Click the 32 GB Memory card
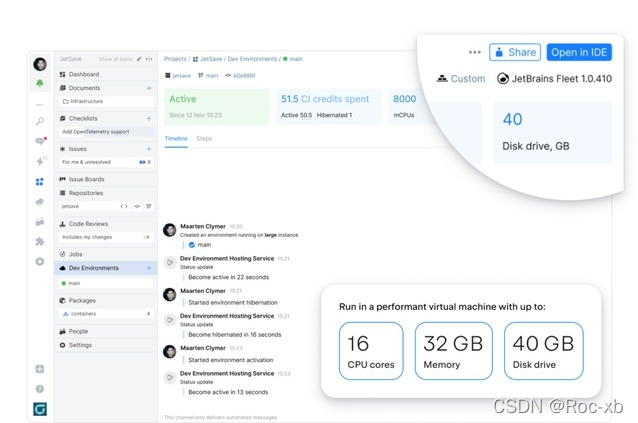Viewport: 638px width, 423px height. click(454, 351)
